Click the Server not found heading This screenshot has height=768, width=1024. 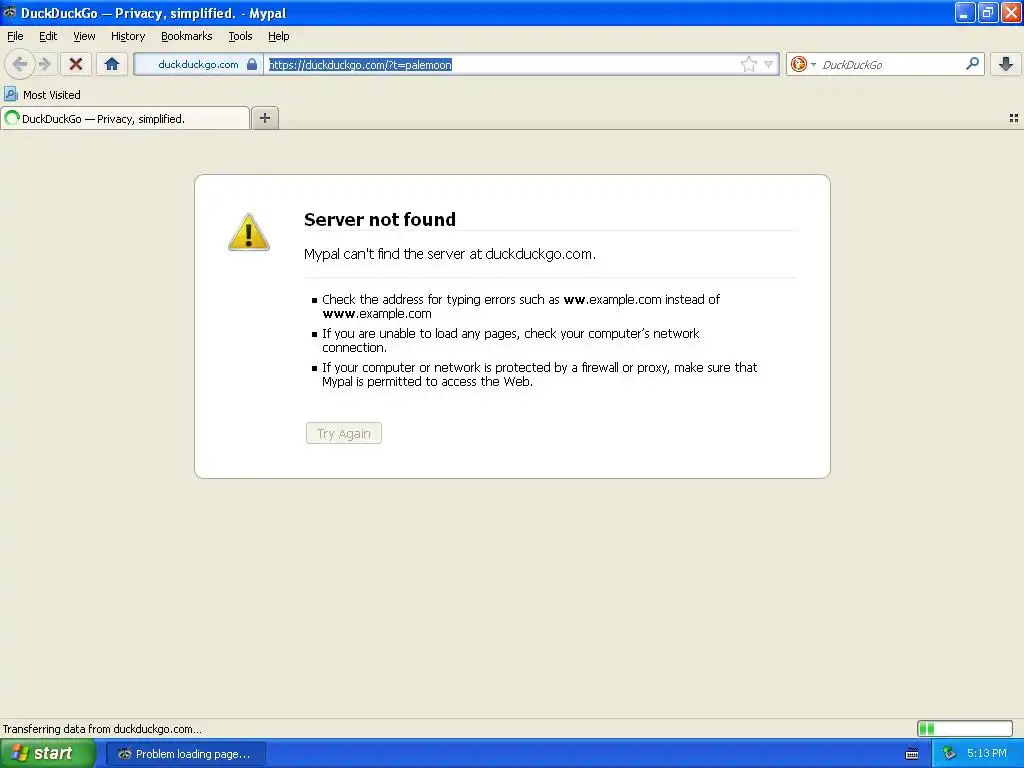click(379, 219)
